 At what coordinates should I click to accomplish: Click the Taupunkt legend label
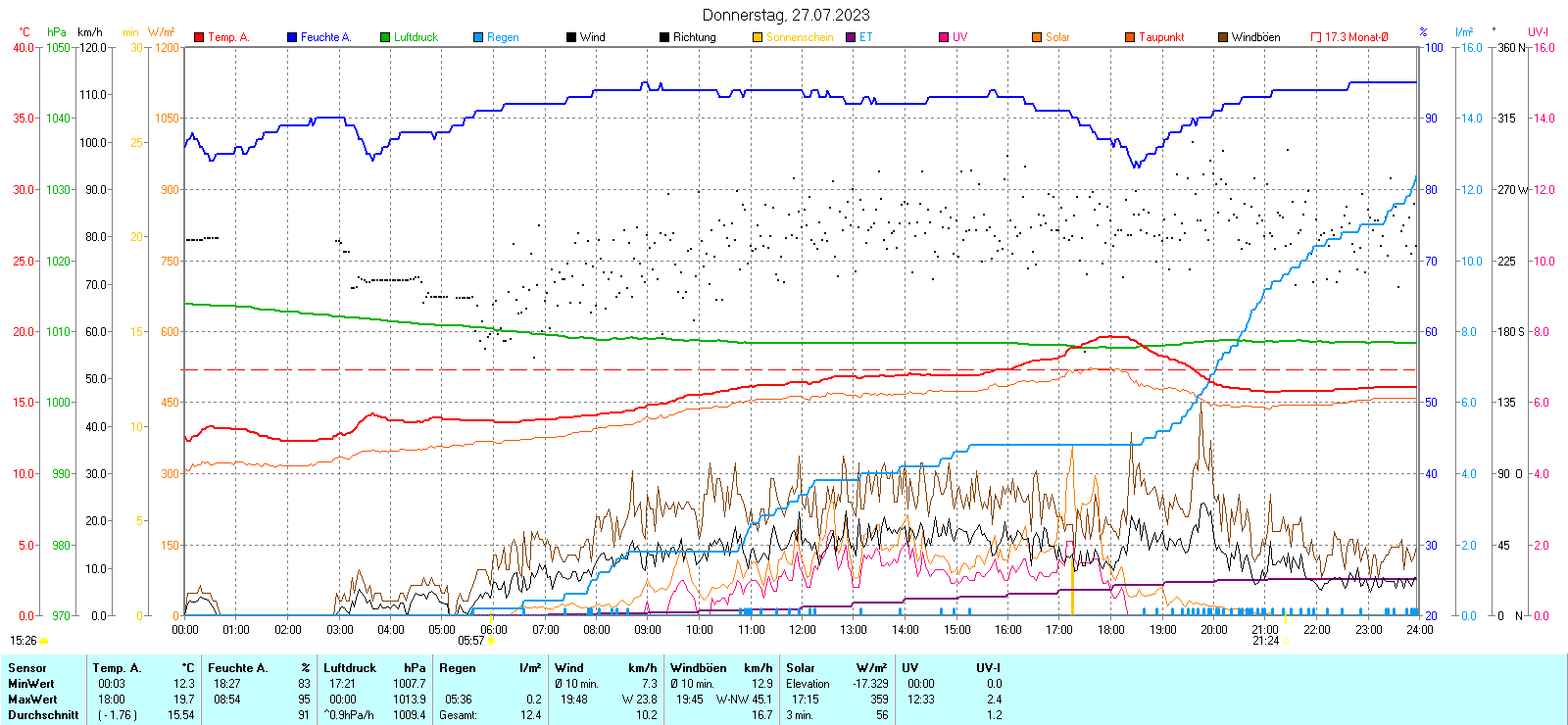click(1161, 37)
